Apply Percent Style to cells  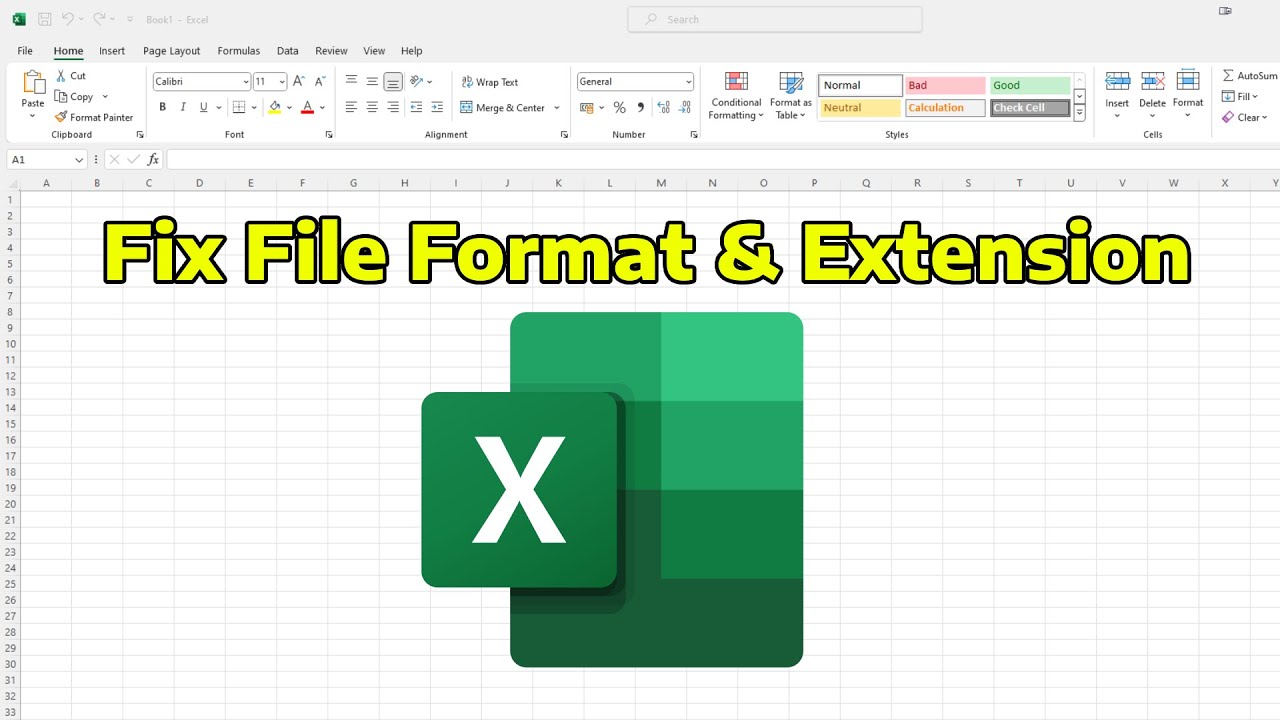click(x=619, y=107)
